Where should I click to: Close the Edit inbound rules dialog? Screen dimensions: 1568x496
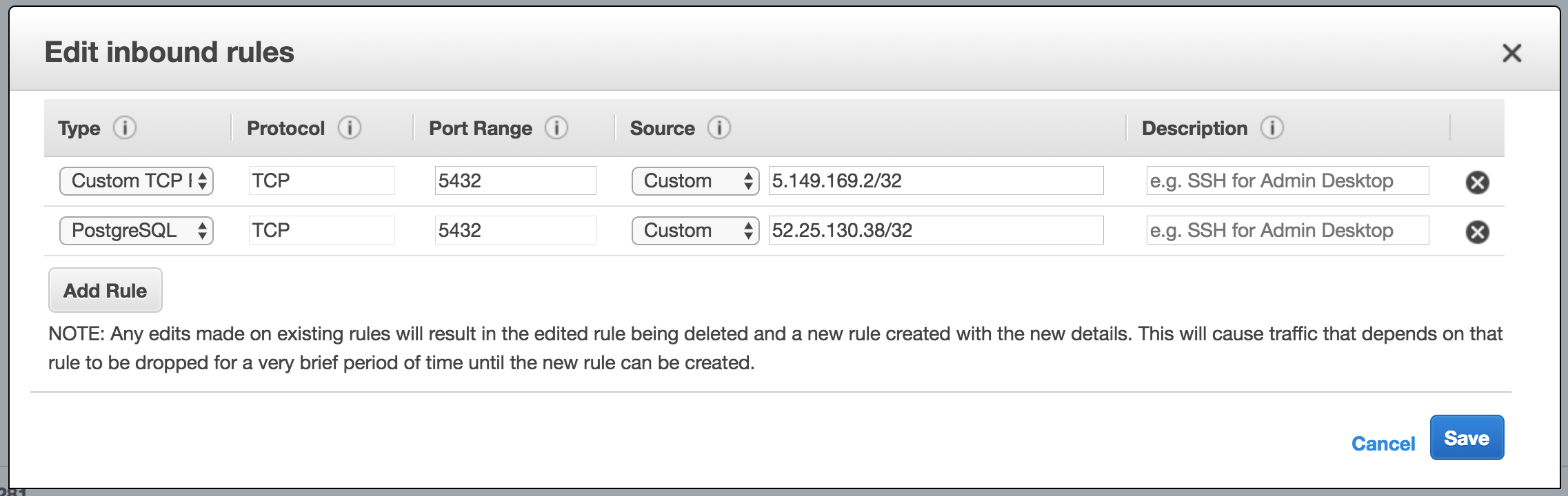pyautogui.click(x=1511, y=53)
